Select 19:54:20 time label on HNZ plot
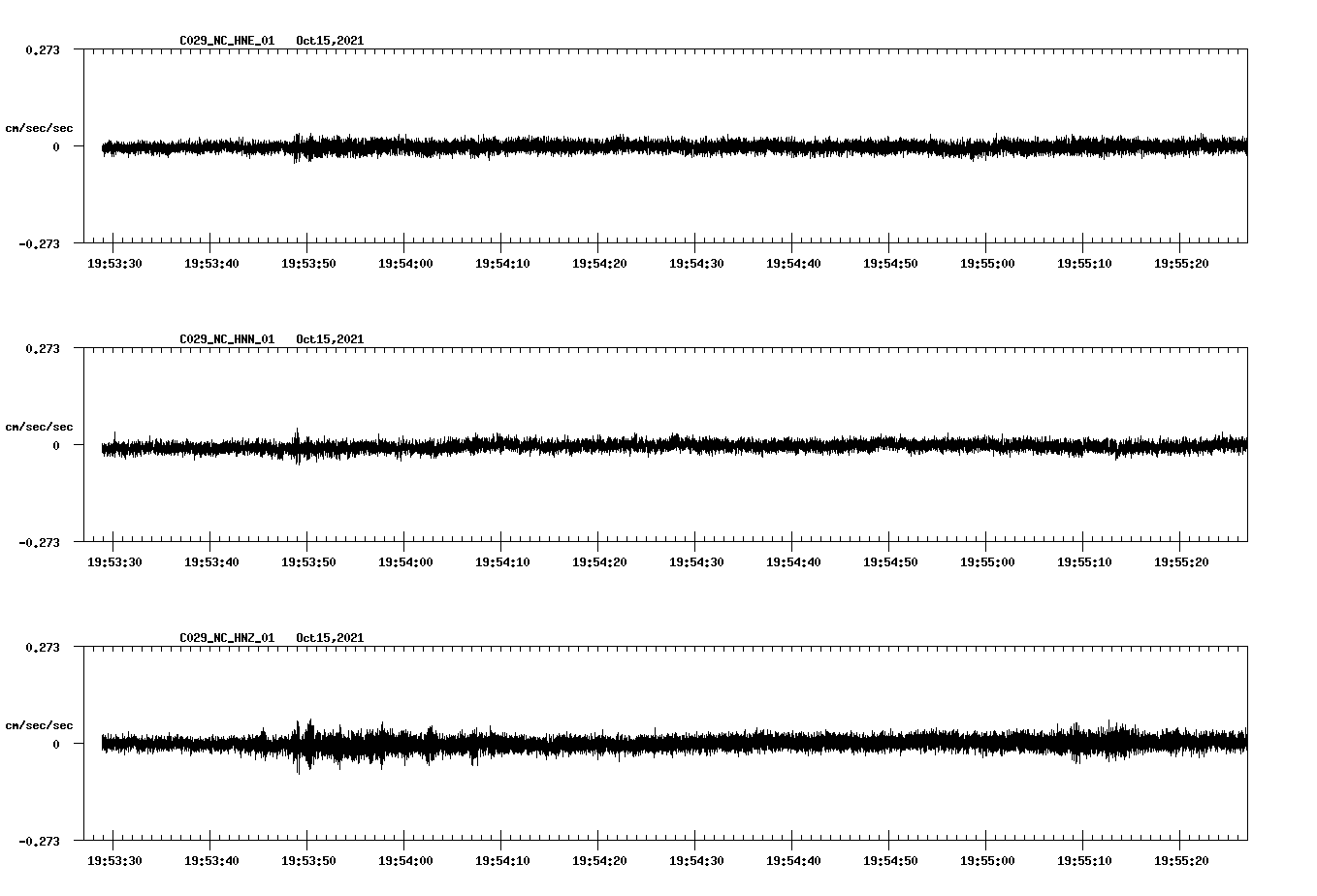1317x896 pixels. coord(599,861)
